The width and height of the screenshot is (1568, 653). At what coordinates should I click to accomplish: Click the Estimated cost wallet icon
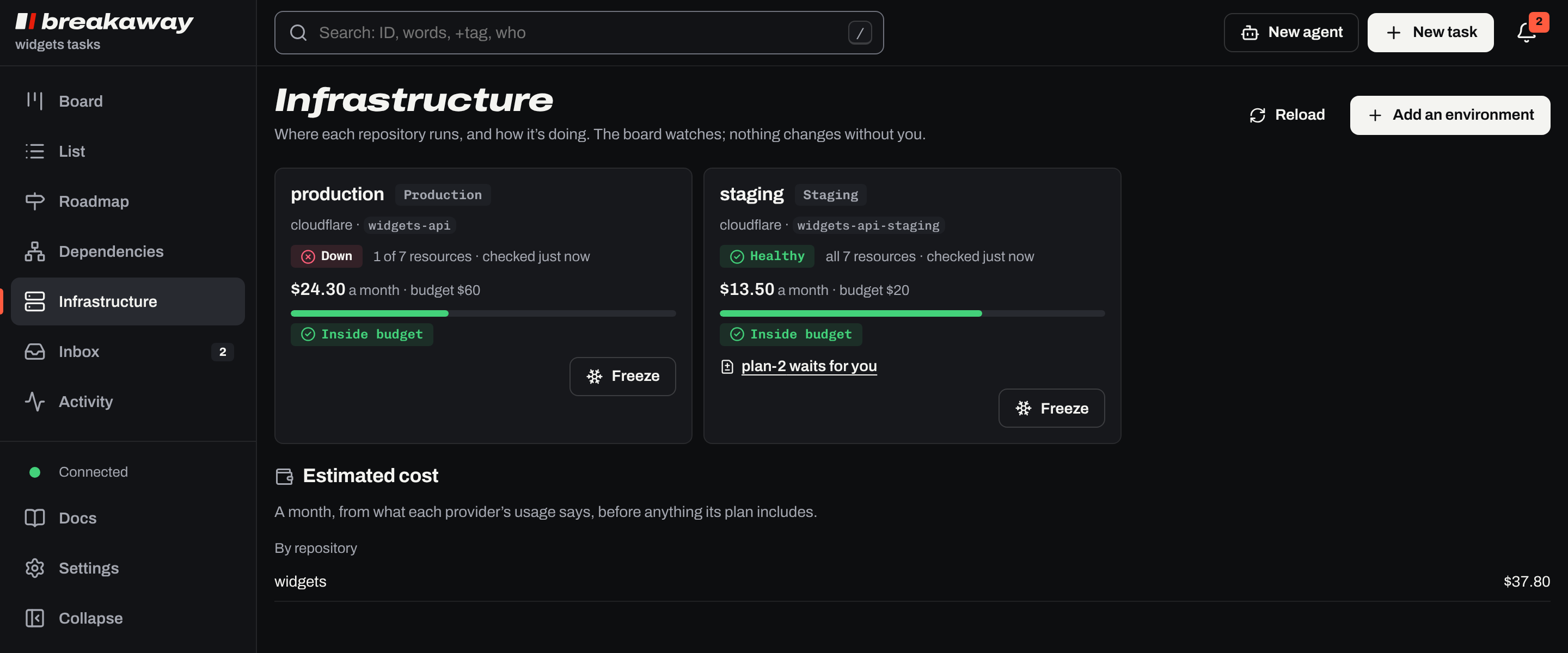click(284, 477)
